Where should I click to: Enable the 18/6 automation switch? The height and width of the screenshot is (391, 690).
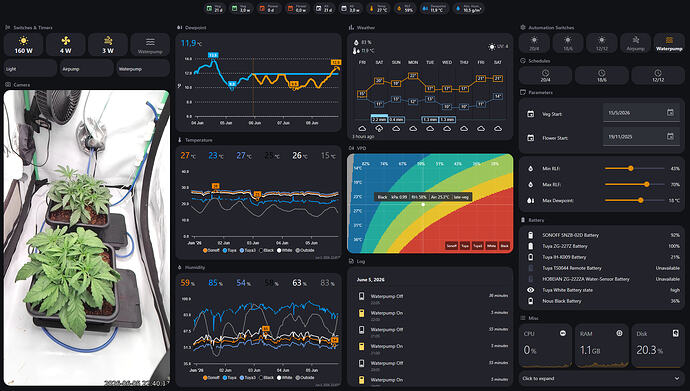click(568, 44)
